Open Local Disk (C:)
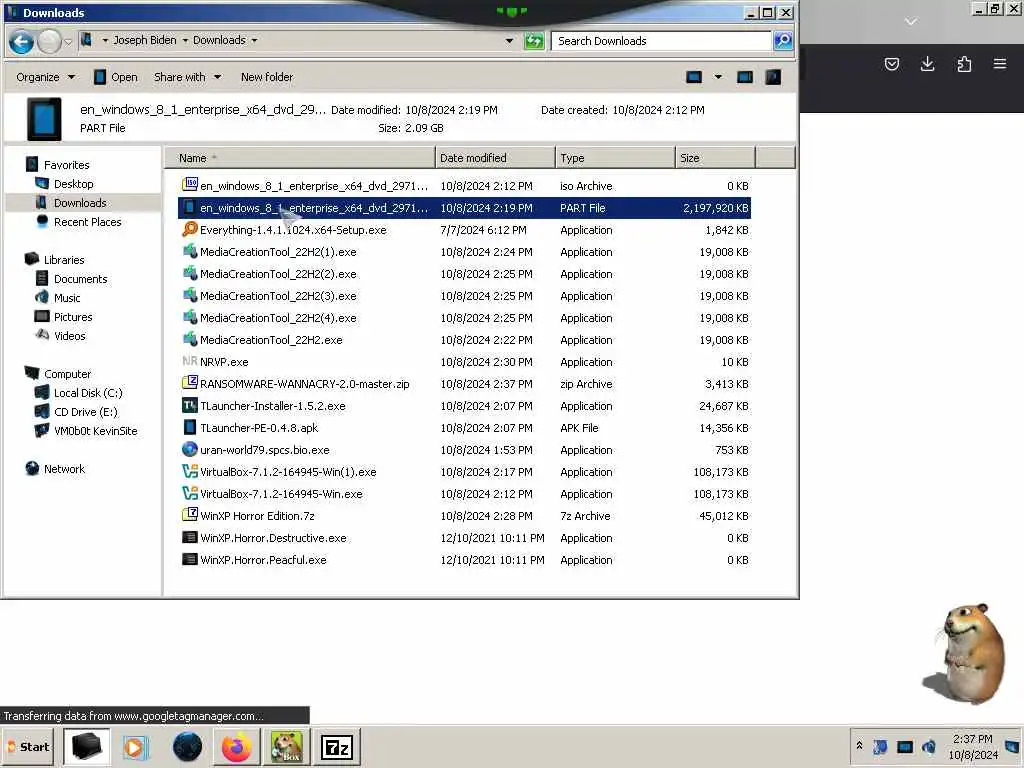Screen dimensions: 1024x768 [88, 392]
